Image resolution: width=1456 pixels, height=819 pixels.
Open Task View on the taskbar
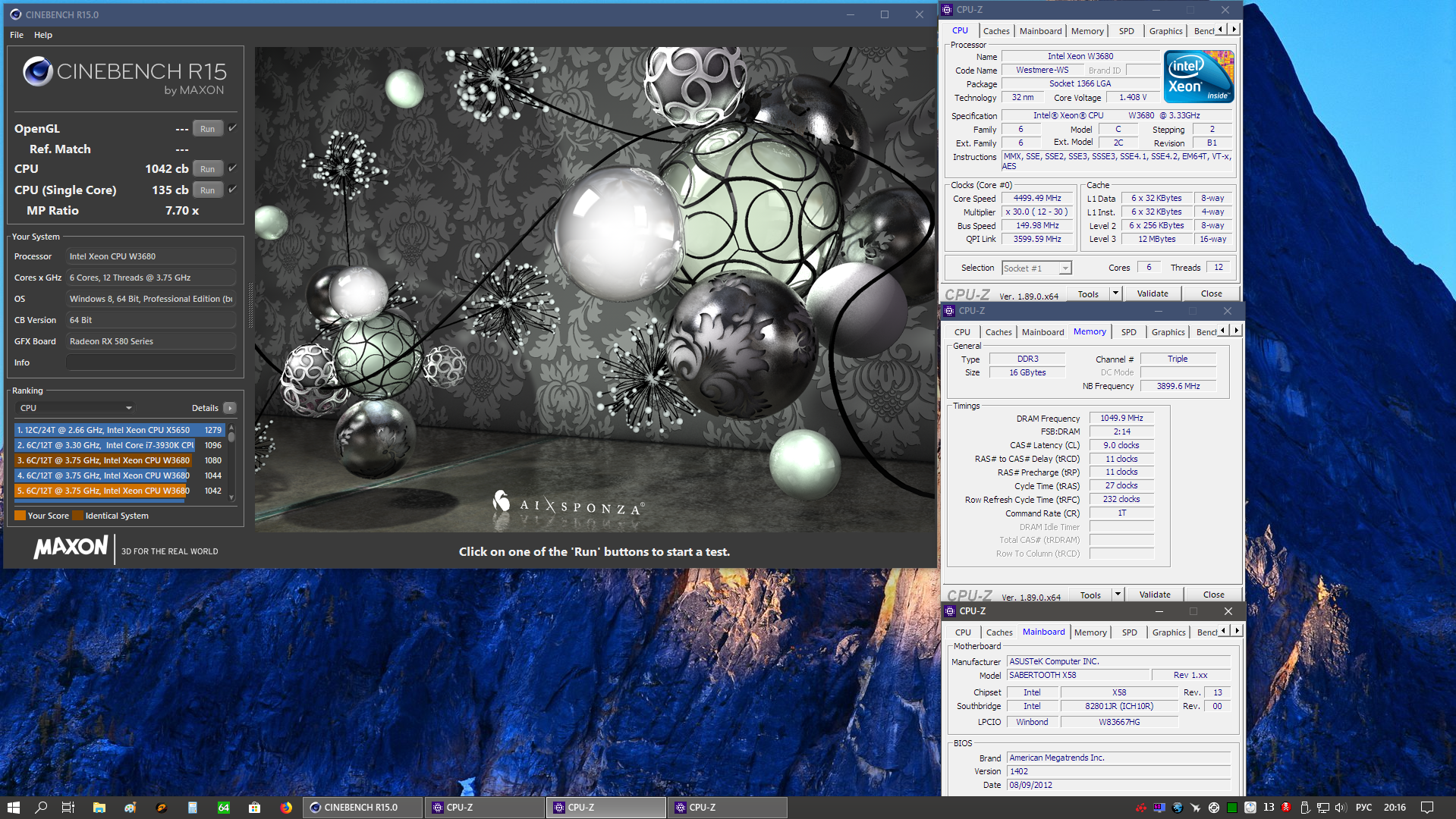click(68, 808)
